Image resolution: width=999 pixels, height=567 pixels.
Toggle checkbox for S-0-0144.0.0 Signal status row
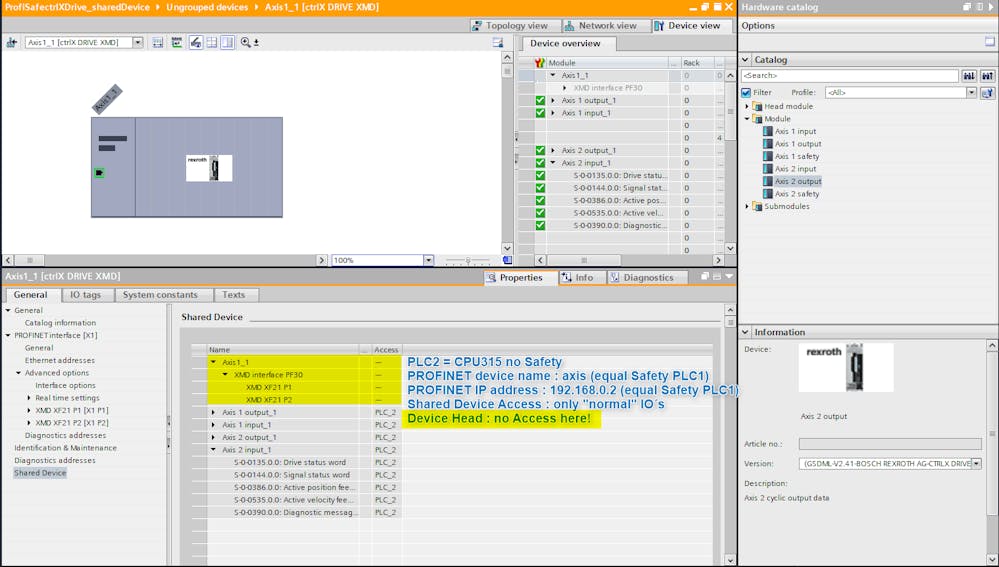pyautogui.click(x=540, y=188)
